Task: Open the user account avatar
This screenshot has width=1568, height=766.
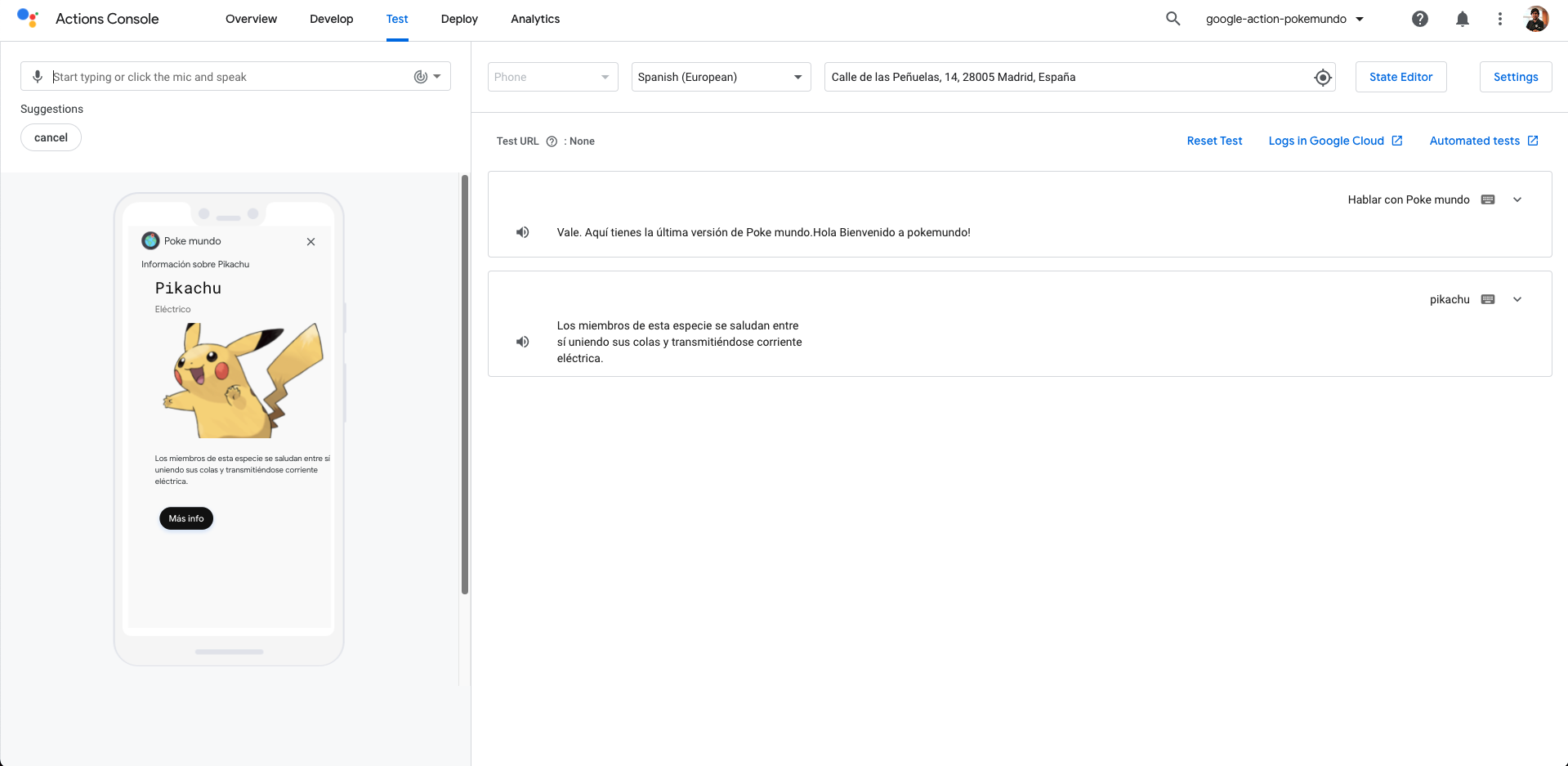Action: pyautogui.click(x=1536, y=19)
